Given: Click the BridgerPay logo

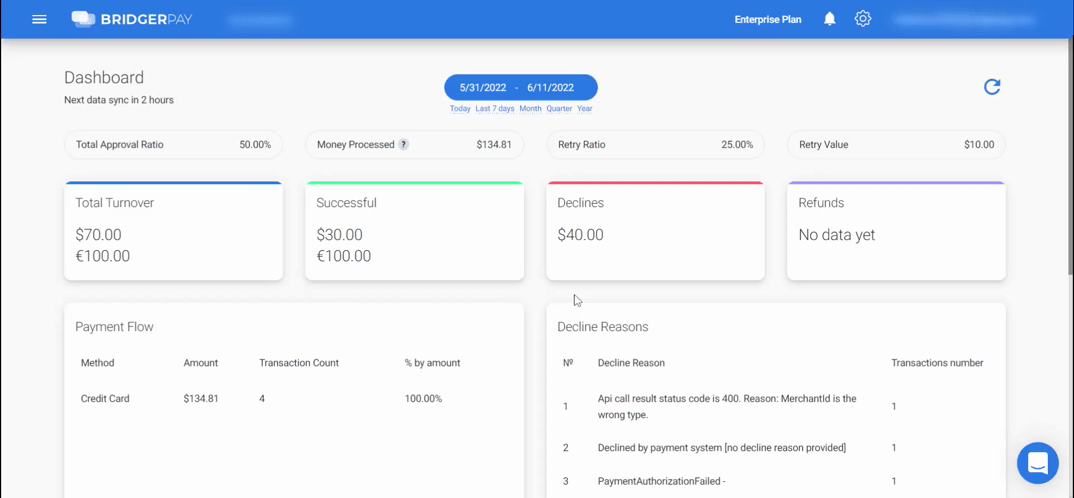Looking at the screenshot, I should (132, 19).
